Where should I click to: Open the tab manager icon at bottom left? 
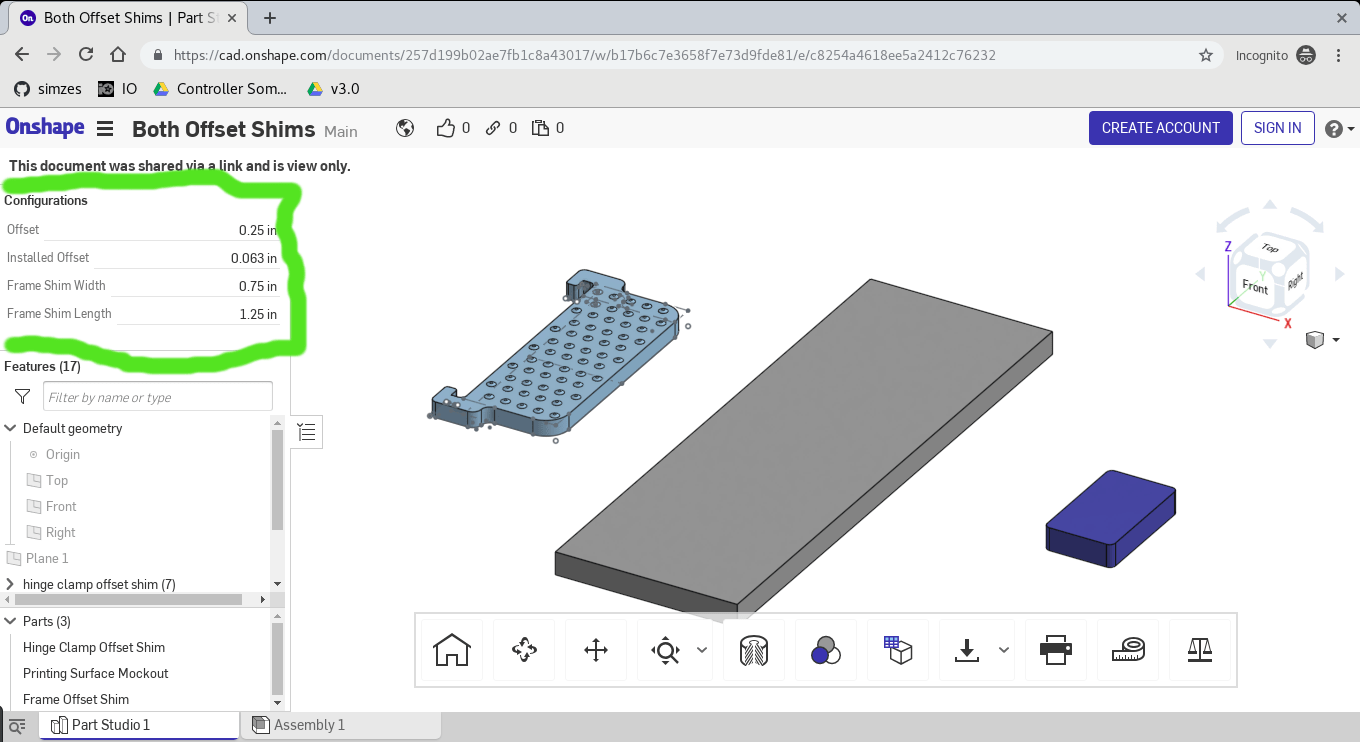17,726
